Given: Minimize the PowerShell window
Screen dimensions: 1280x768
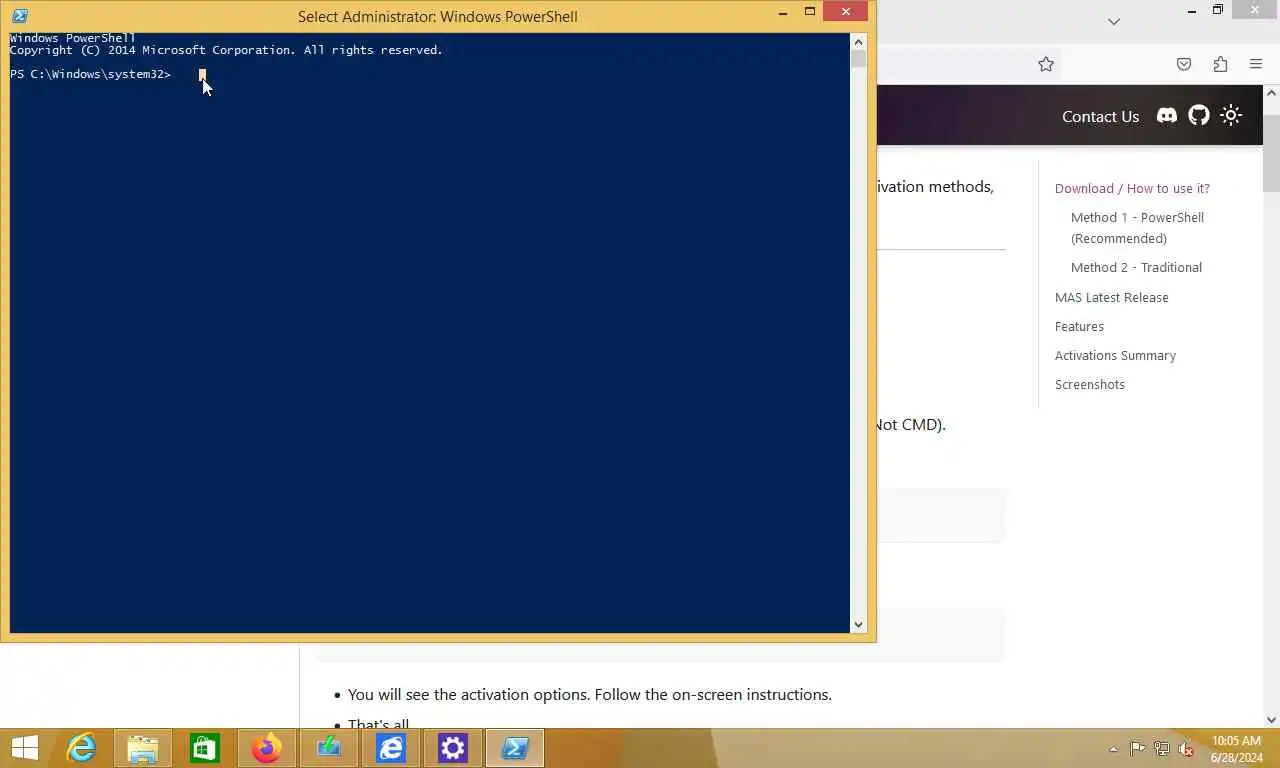Looking at the screenshot, I should point(782,13).
